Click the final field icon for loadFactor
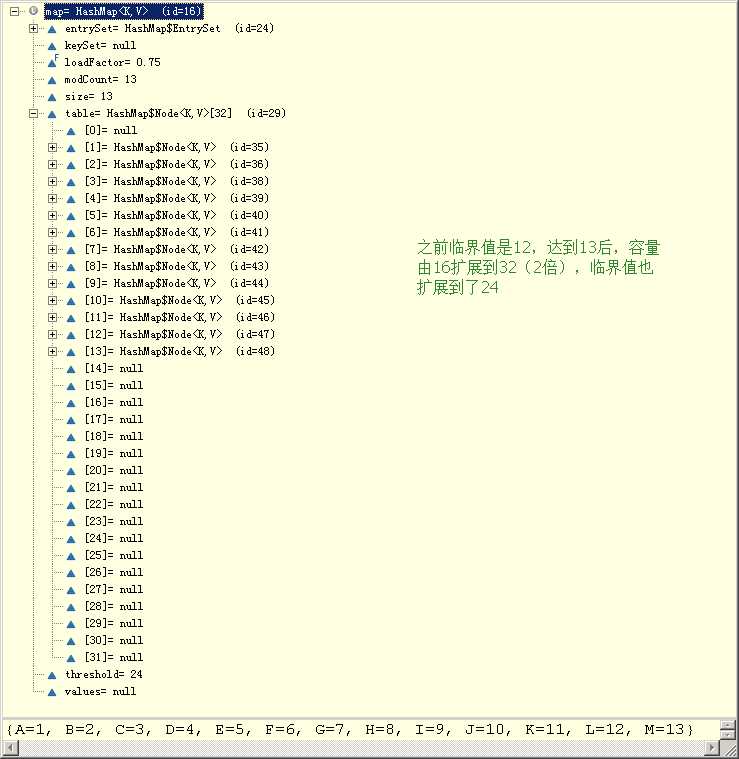The width and height of the screenshot is (739, 759). [x=52, y=62]
